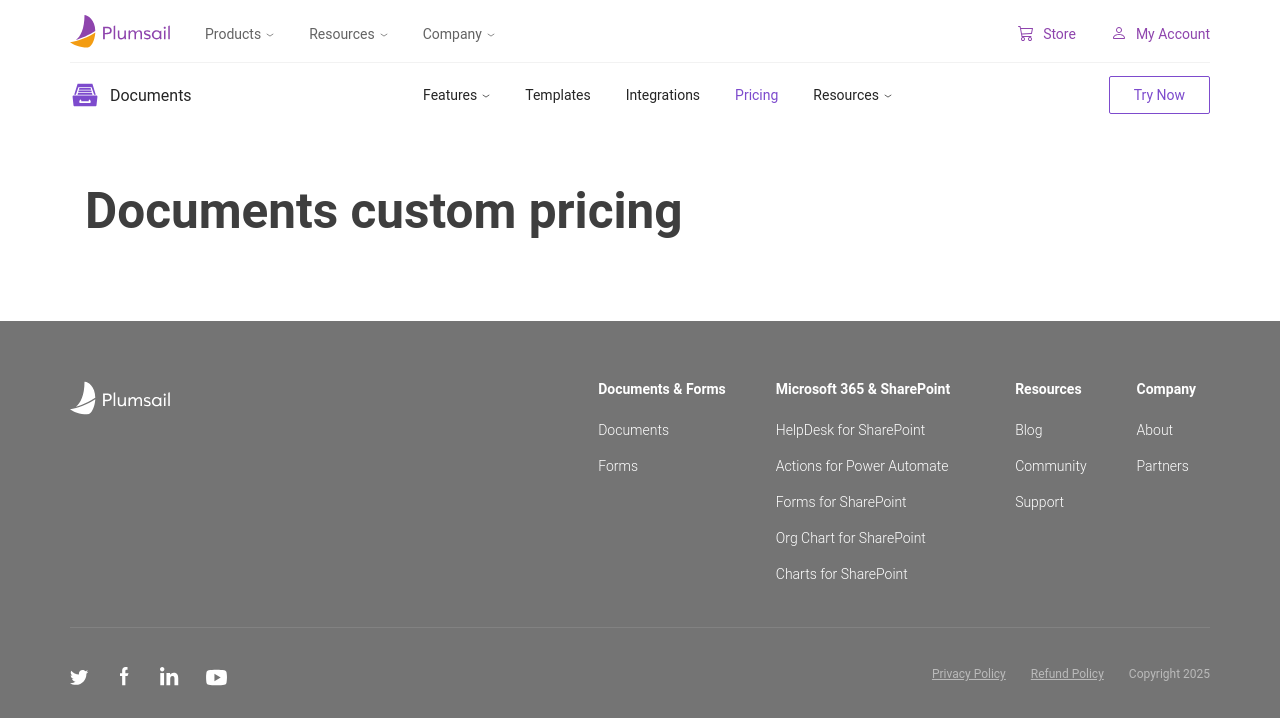Follow the HelpDesk for SharePoint footer link
This screenshot has height=720, width=1280.
click(x=850, y=430)
